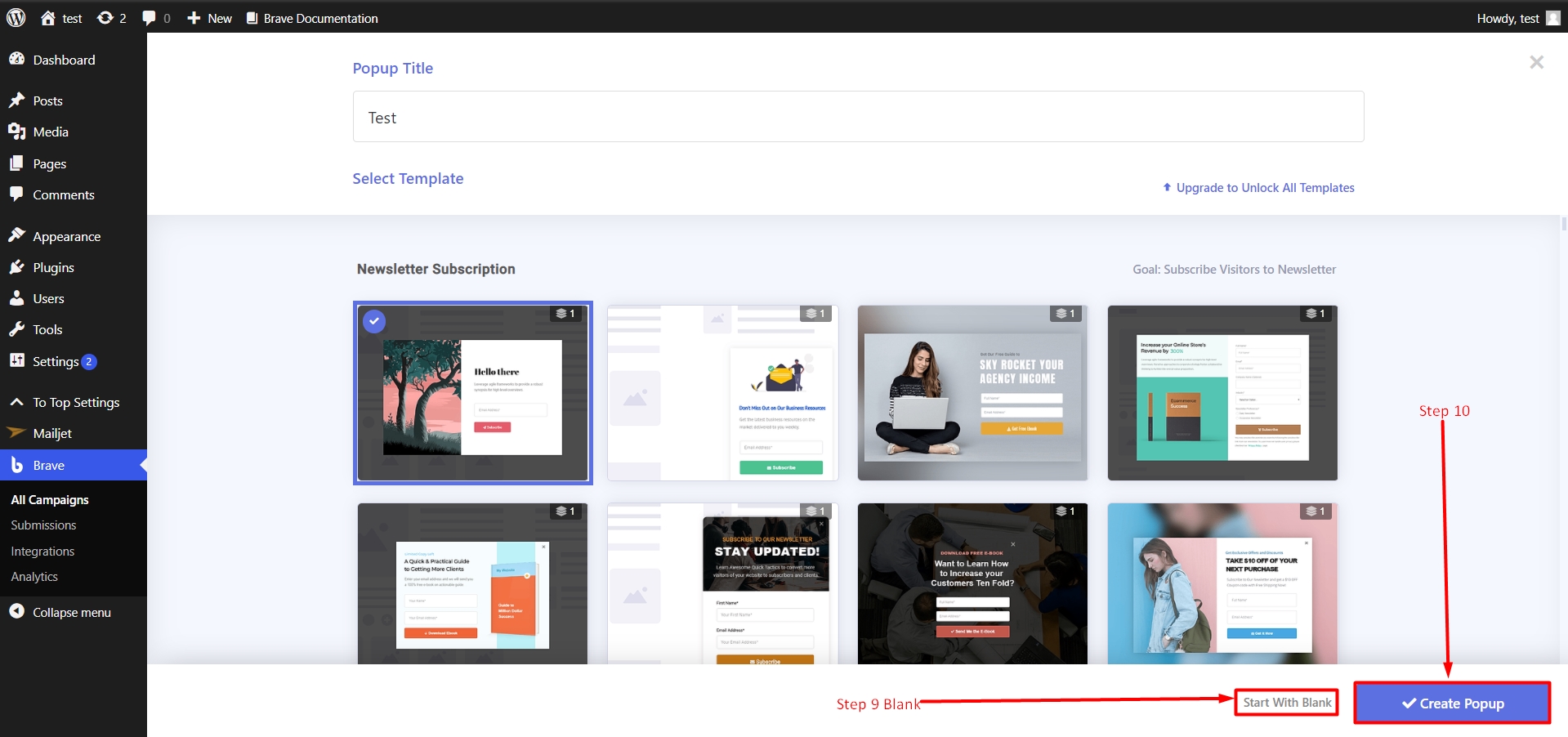Select the Increase your Online Store's Revenue template

1222,393
